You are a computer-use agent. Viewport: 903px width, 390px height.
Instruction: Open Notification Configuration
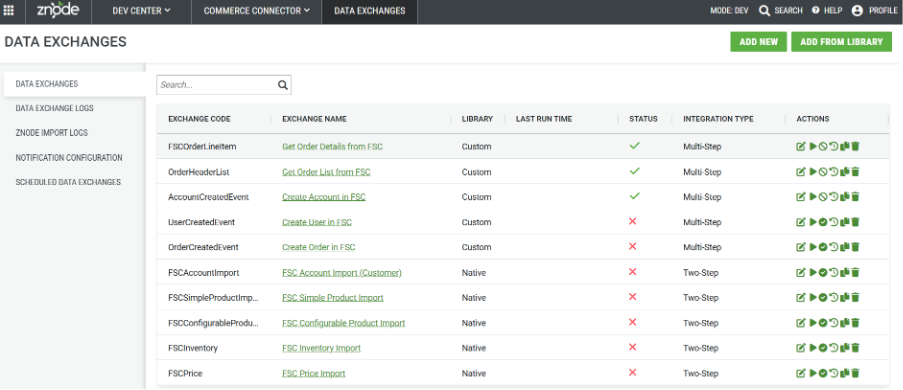69,158
